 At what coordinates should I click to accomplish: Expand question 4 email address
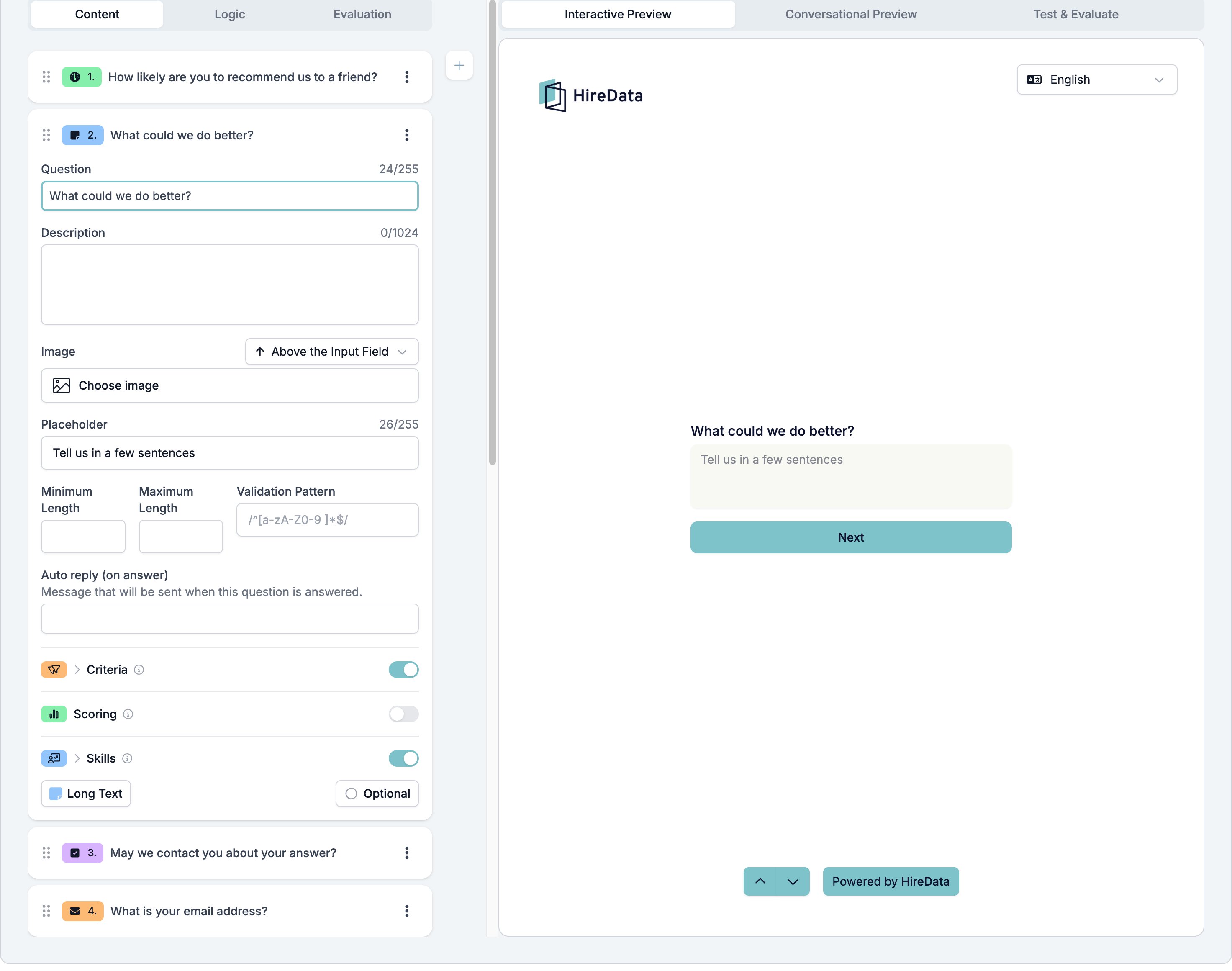click(189, 911)
